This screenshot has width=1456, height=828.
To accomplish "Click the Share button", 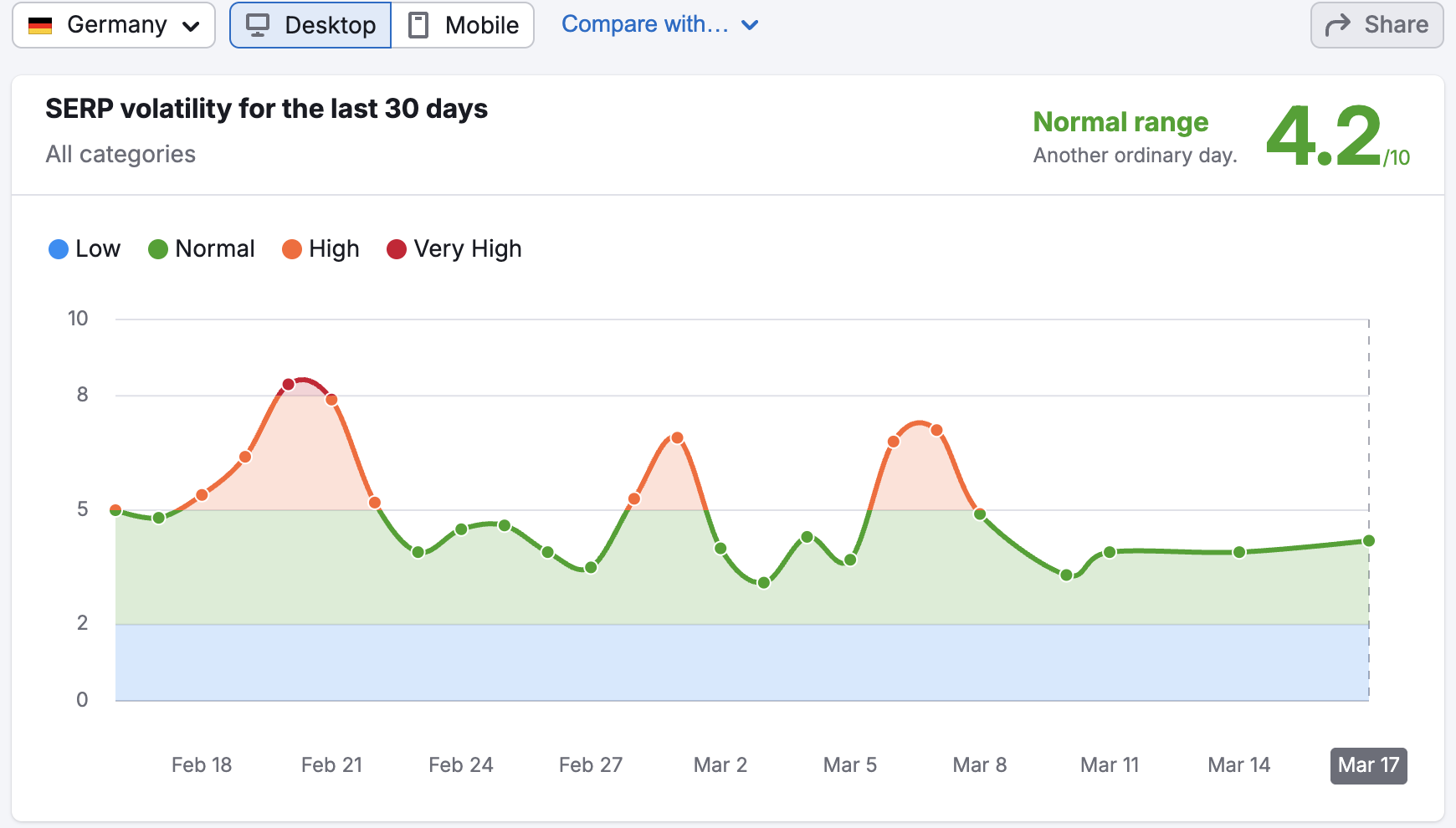I will coord(1376,23).
